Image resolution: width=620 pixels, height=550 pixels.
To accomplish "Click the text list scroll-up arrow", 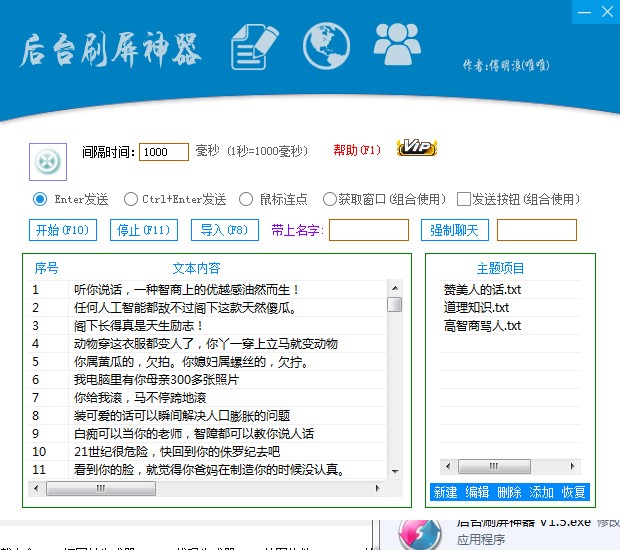I will [x=395, y=288].
